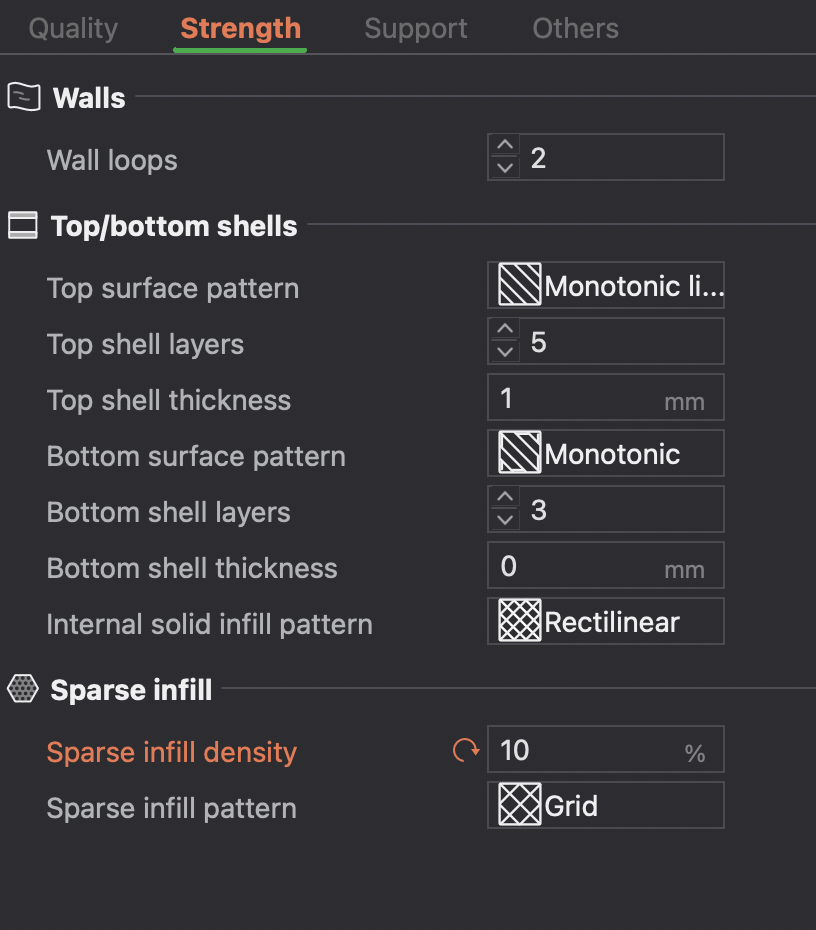Click the Top shell thickness input field

click(x=580, y=399)
